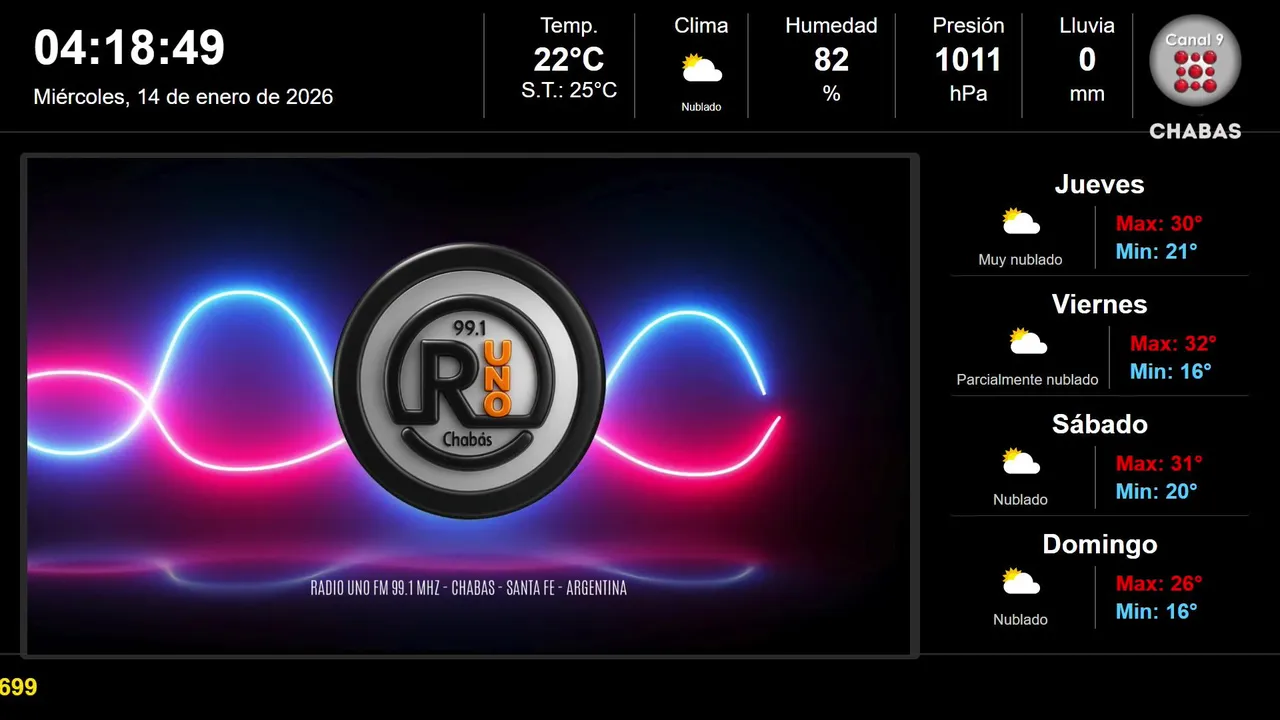The width and height of the screenshot is (1280, 720).
Task: Click Min: 21° for Jueves
Action: pyautogui.click(x=1157, y=252)
